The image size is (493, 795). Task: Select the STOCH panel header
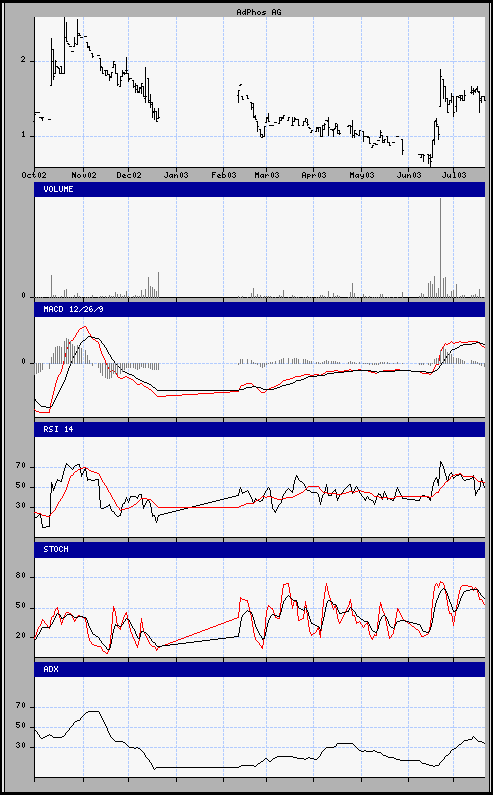pos(260,549)
